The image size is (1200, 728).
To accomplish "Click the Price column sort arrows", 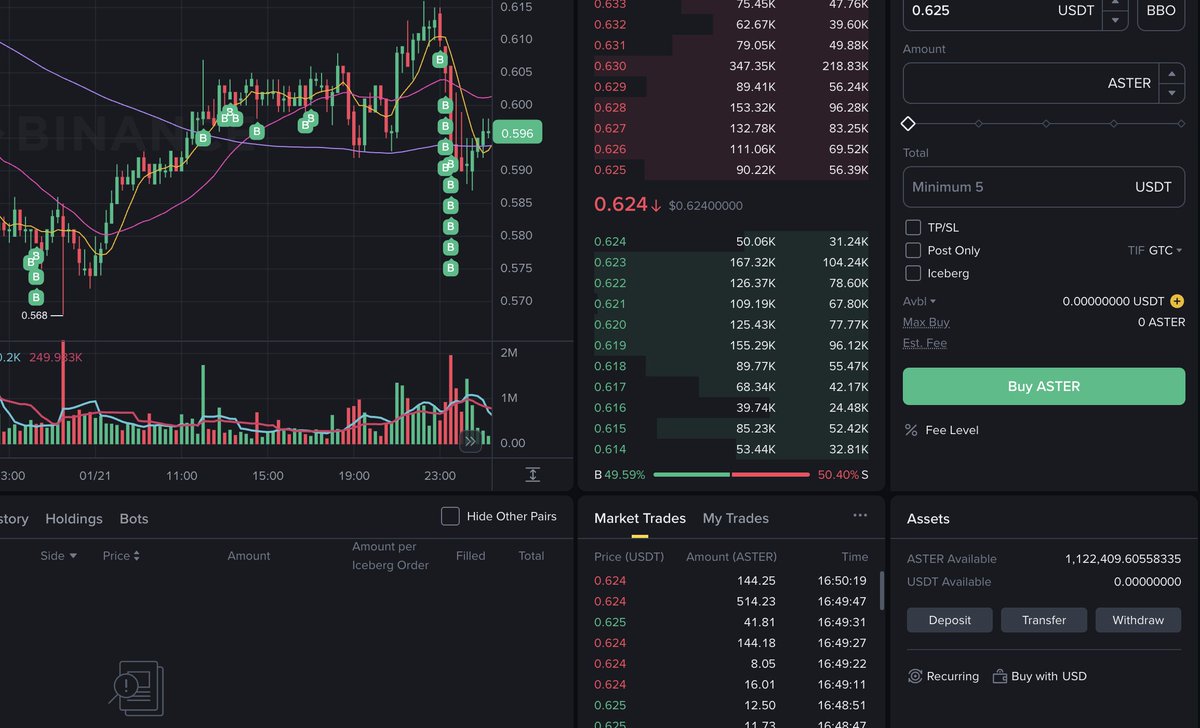I will (x=136, y=556).
